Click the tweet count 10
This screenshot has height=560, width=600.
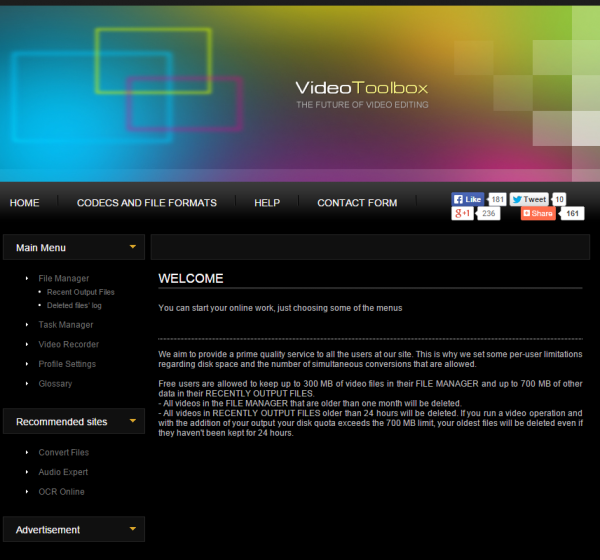point(559,199)
